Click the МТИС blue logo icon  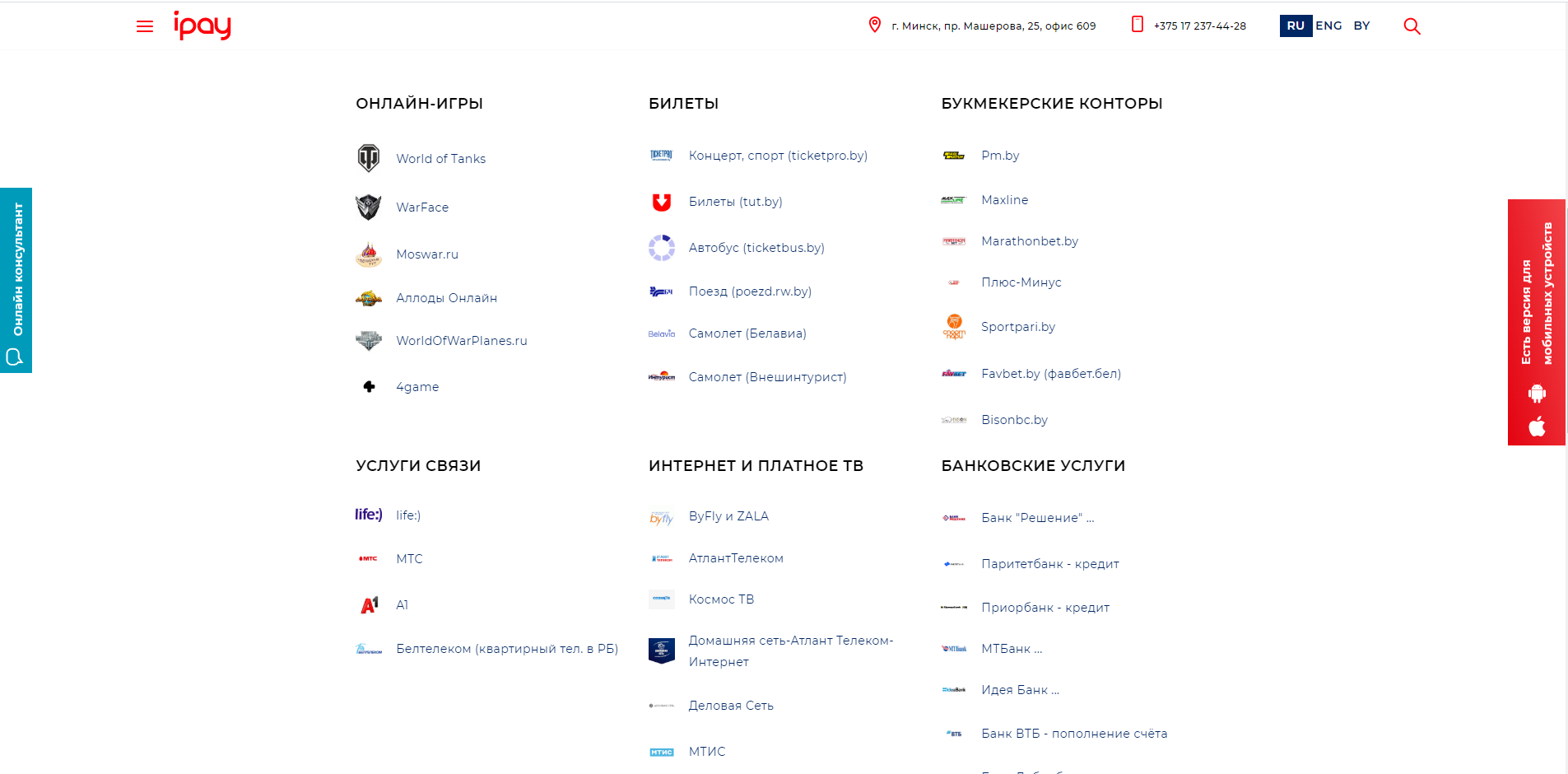(662, 752)
